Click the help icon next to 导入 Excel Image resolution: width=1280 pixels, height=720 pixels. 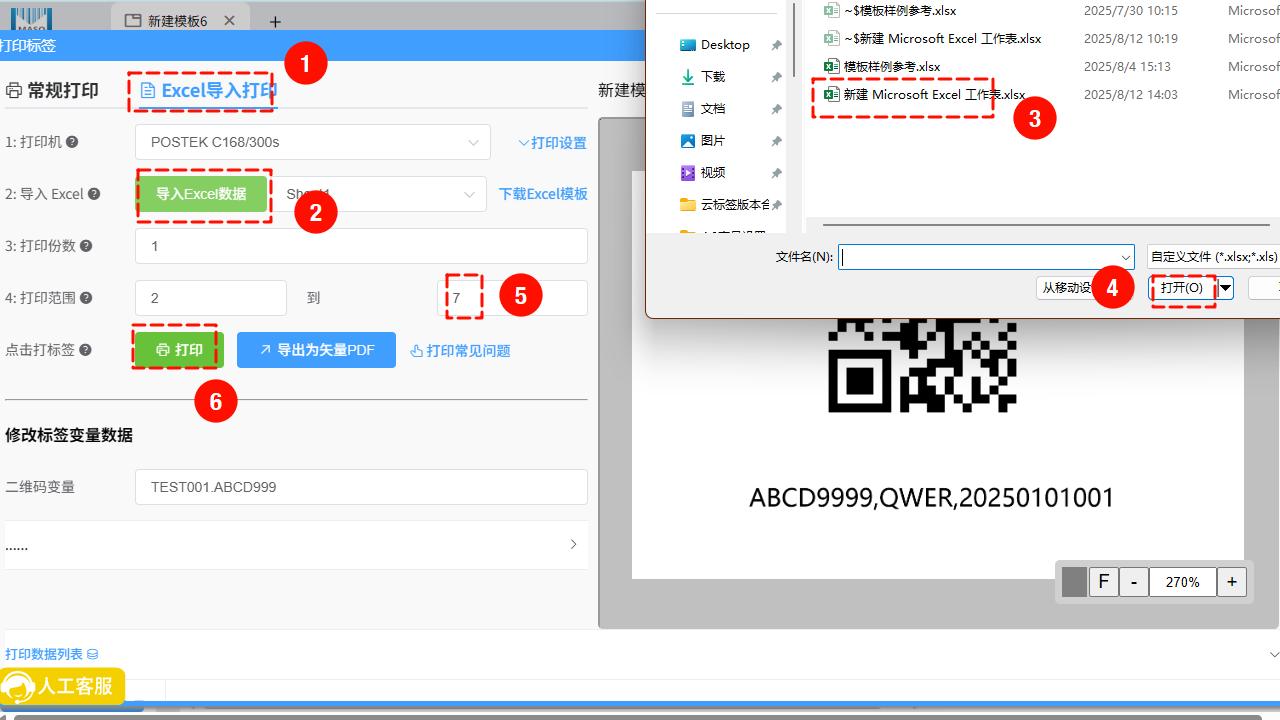point(94,194)
